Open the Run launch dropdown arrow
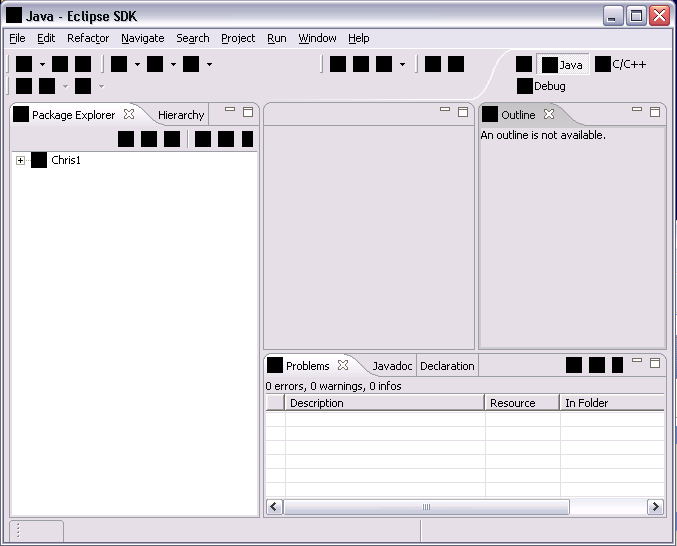This screenshot has width=677, height=546. [173, 64]
